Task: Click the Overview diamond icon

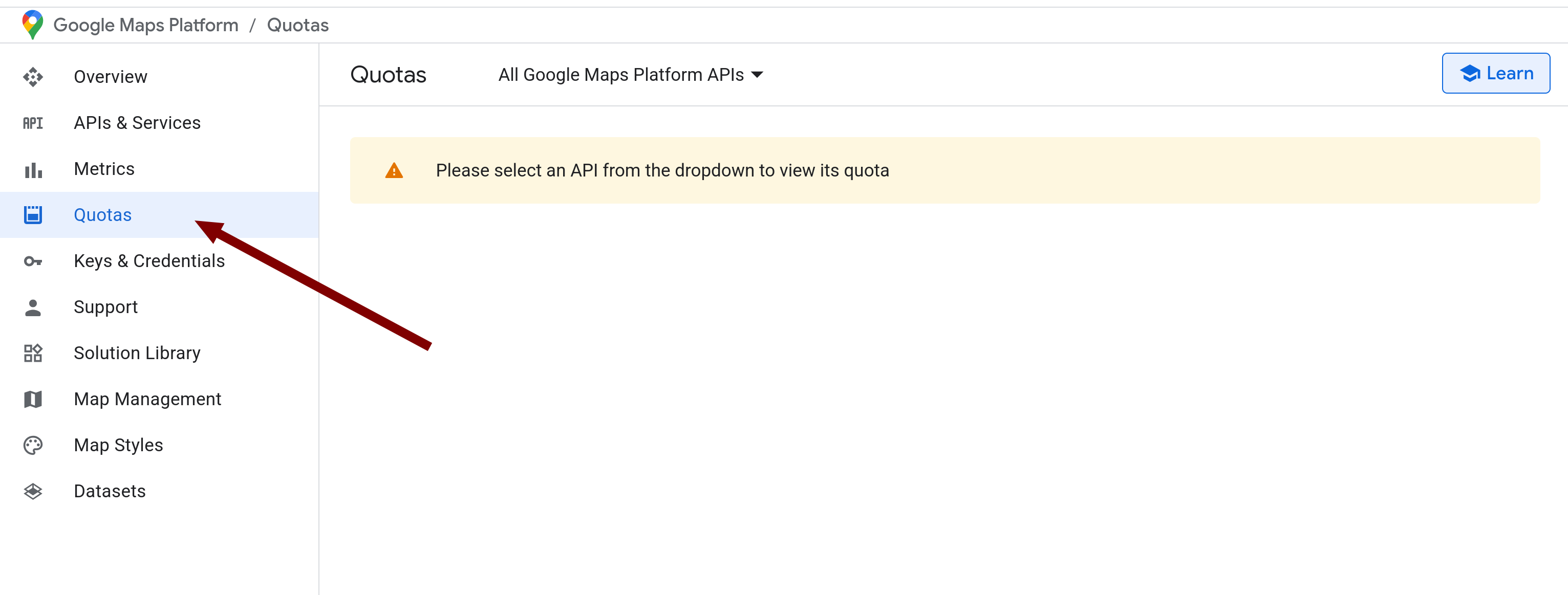Action: (33, 77)
